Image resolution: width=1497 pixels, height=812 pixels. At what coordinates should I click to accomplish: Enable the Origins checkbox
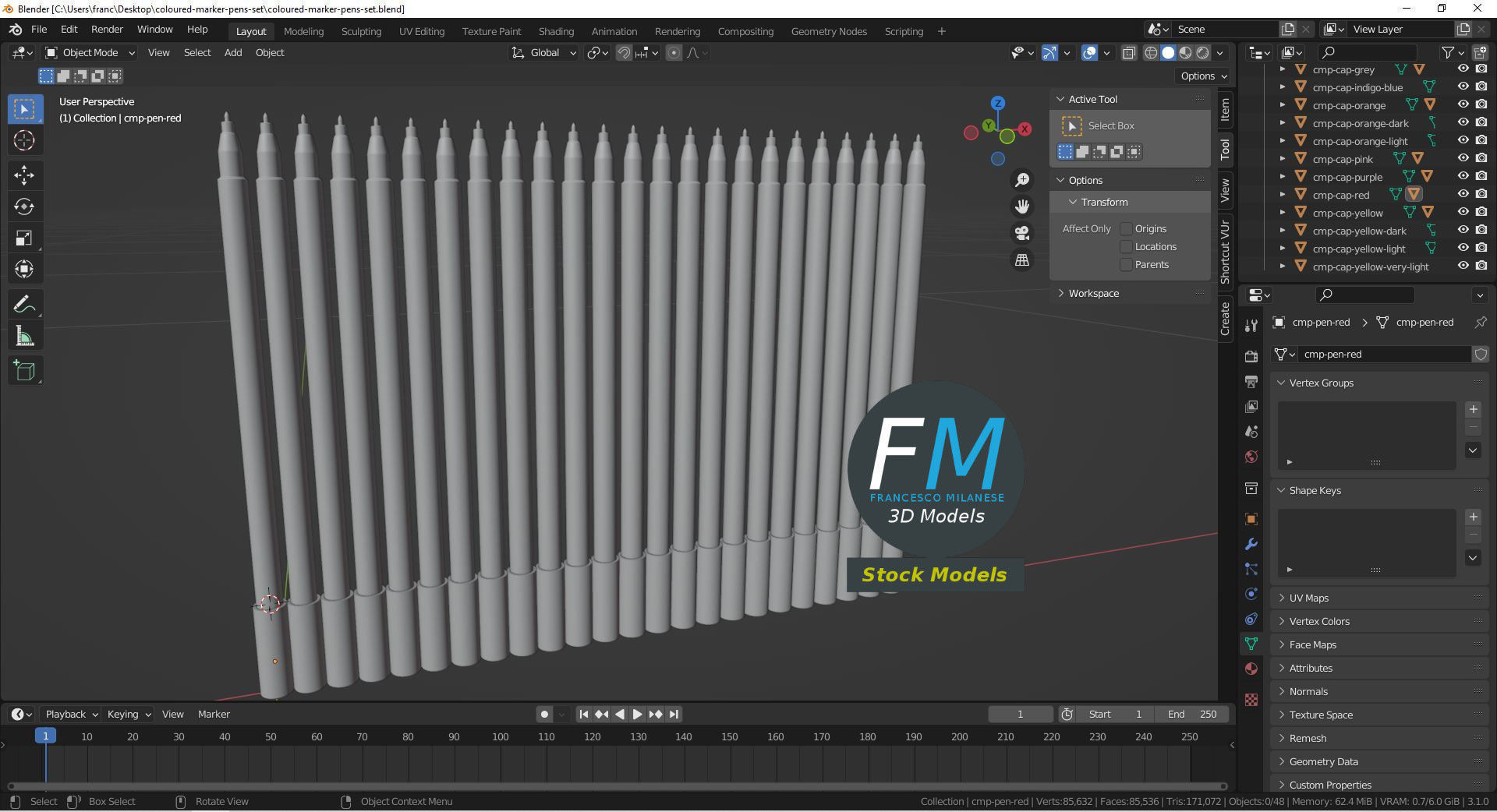[1126, 228]
